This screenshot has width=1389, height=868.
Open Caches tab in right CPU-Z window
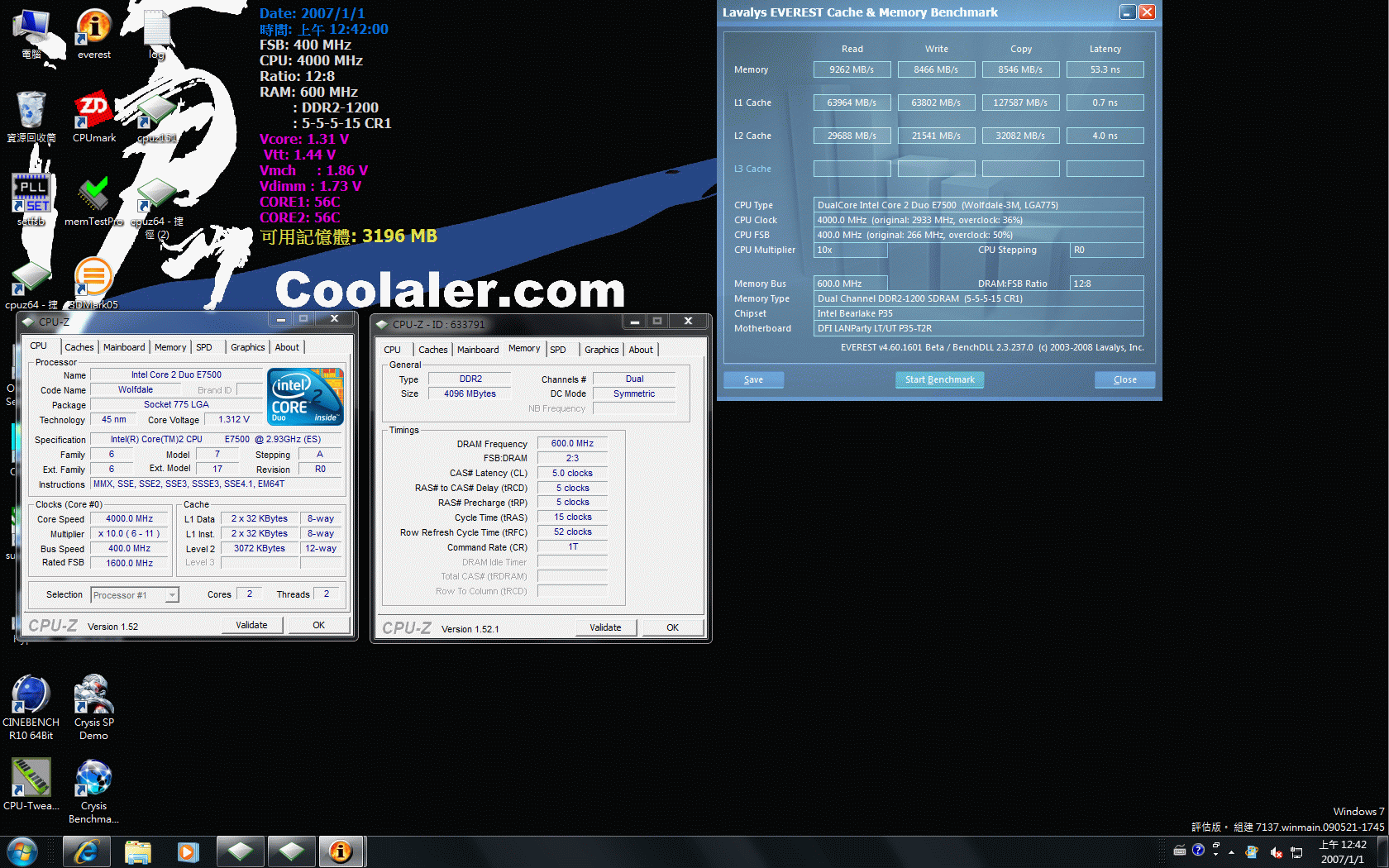432,350
